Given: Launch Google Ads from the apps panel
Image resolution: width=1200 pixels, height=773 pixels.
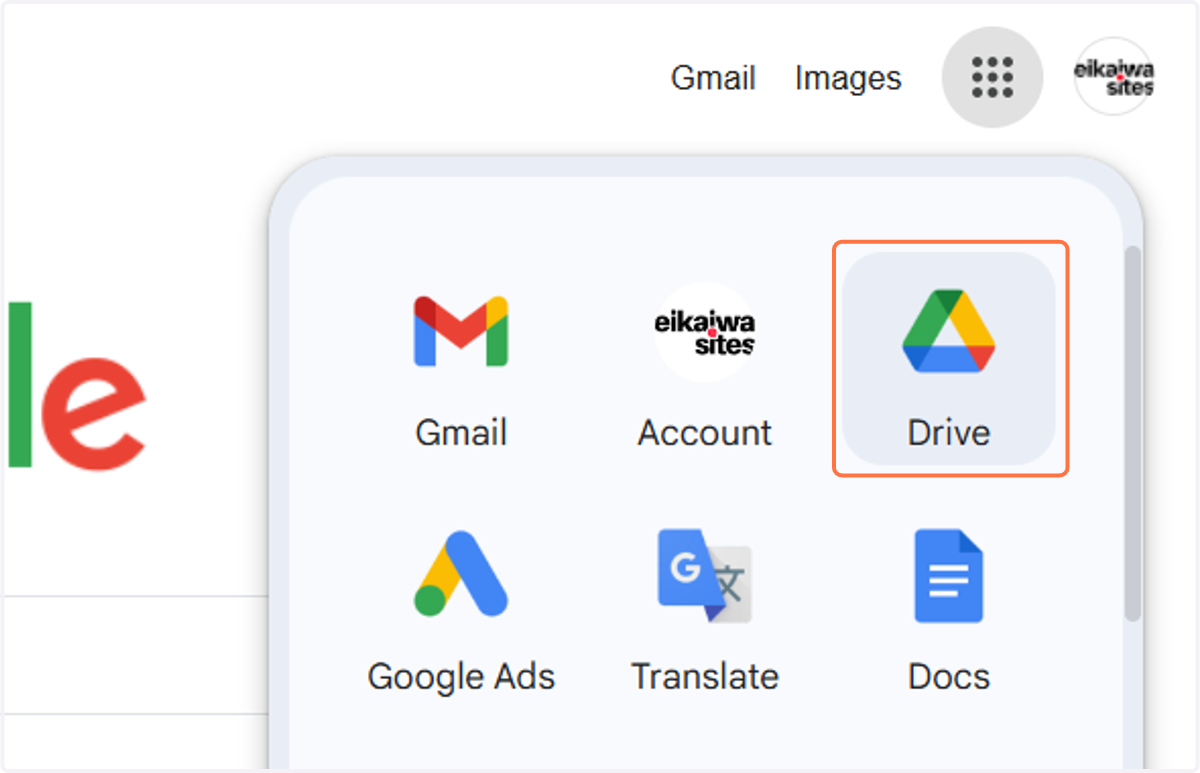Looking at the screenshot, I should click(461, 612).
